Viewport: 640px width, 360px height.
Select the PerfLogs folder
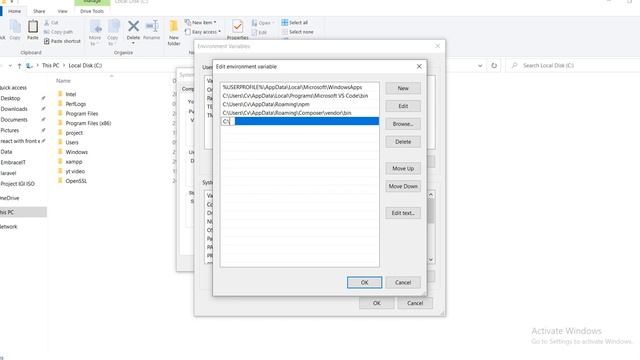click(76, 104)
